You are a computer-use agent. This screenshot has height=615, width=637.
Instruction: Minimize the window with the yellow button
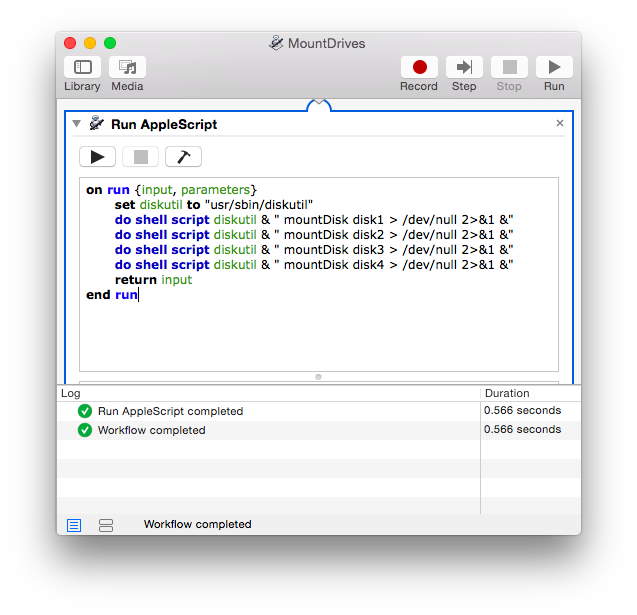coord(90,43)
